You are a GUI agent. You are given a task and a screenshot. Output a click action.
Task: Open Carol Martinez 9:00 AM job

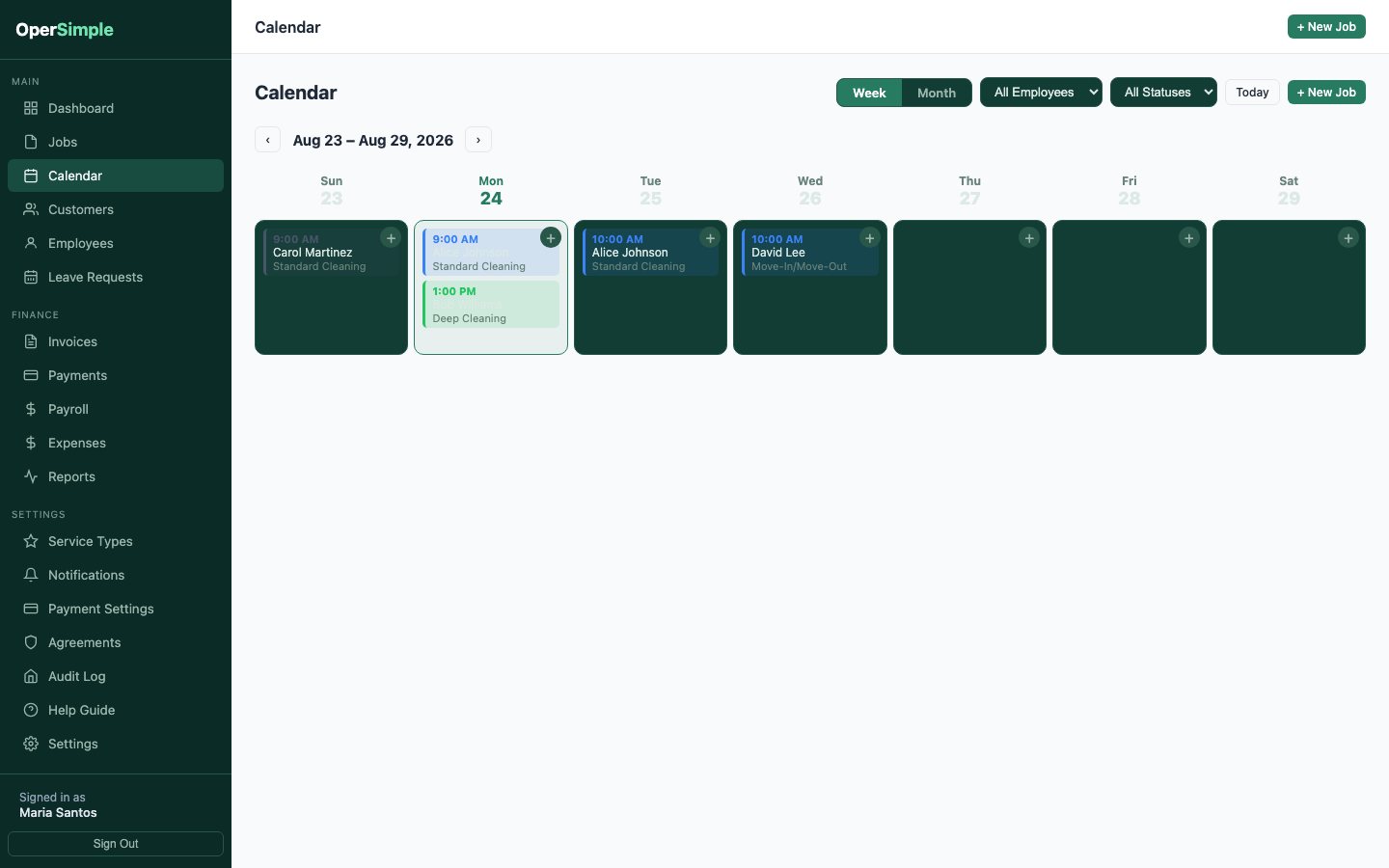pyautogui.click(x=331, y=253)
